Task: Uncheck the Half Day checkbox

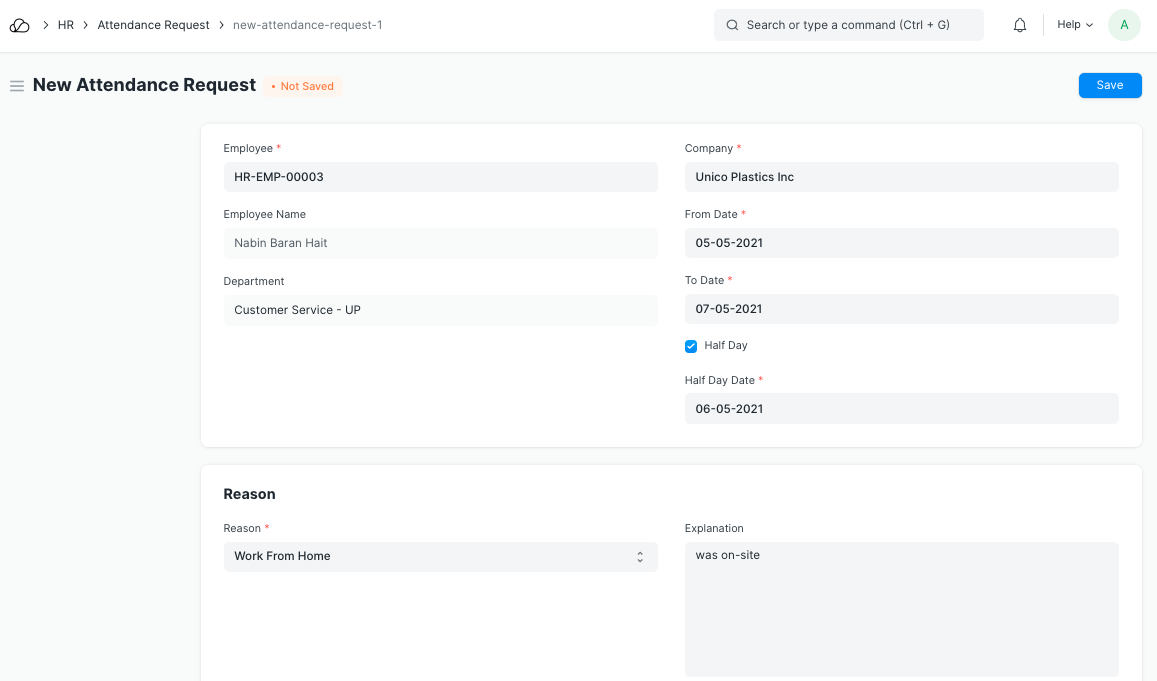Action: 691,346
